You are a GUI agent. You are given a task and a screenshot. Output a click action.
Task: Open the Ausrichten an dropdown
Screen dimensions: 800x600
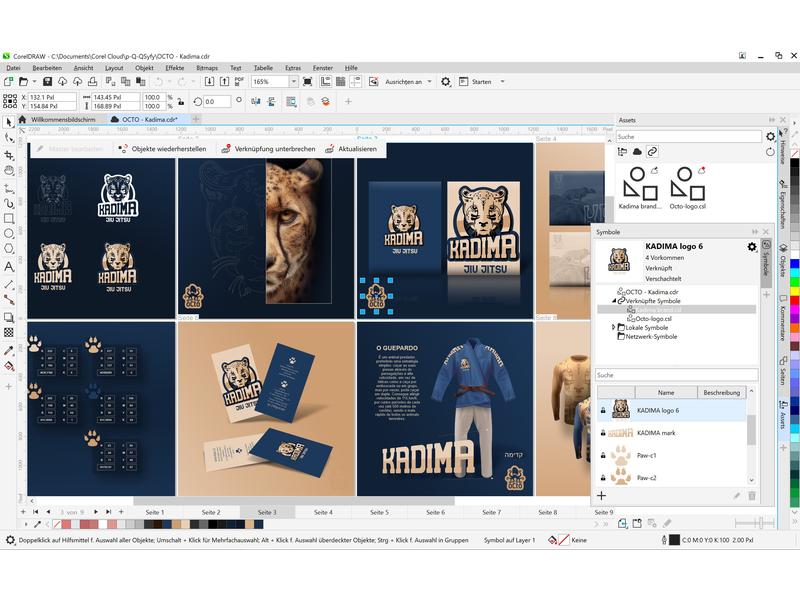[x=429, y=82]
